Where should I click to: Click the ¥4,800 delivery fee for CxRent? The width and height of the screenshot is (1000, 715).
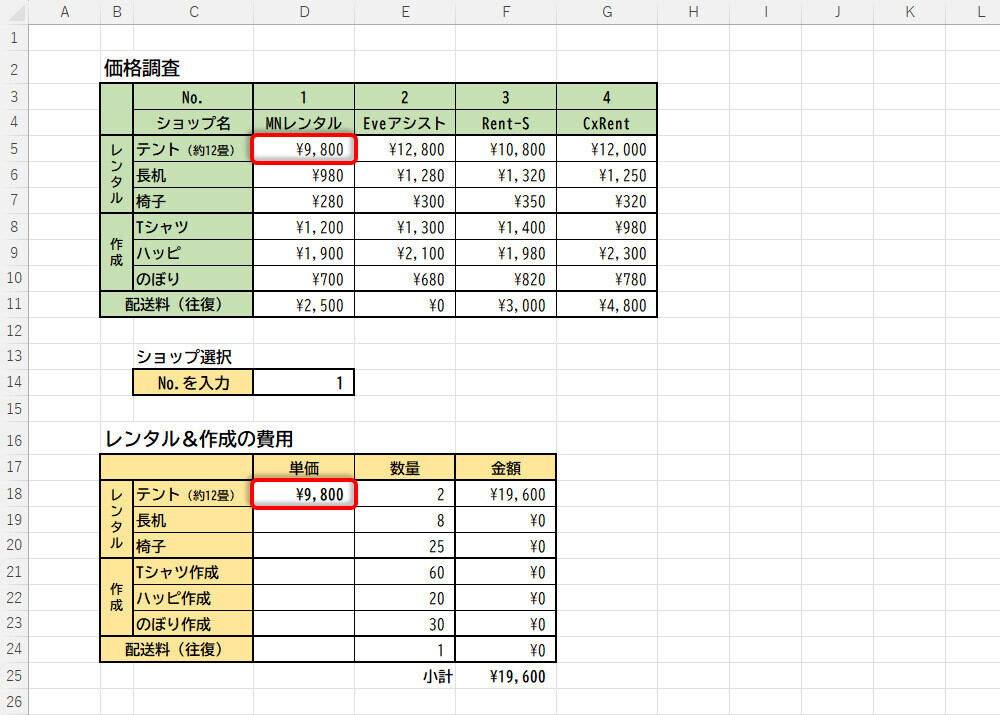606,305
